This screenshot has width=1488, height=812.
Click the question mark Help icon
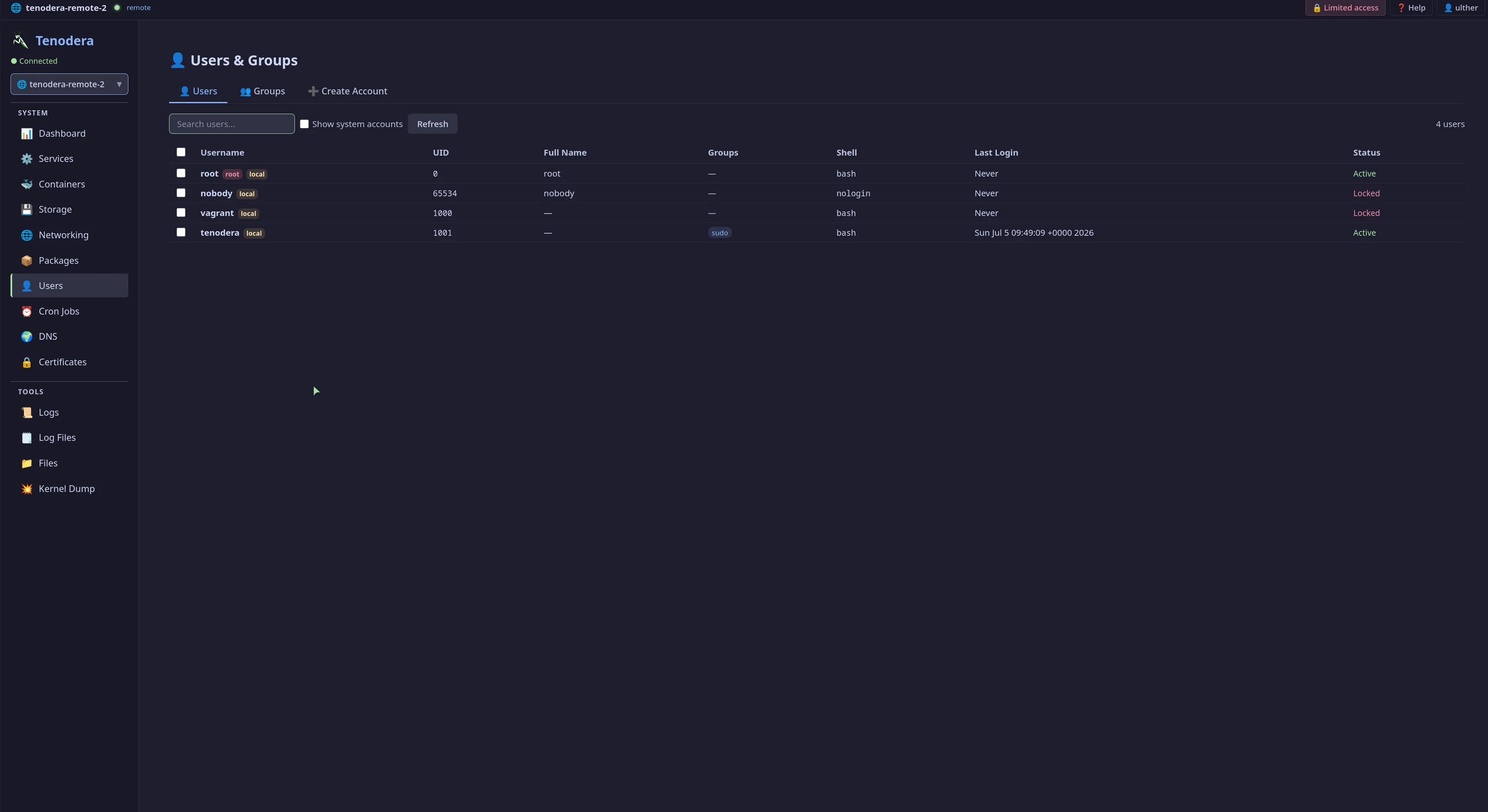tap(1401, 8)
